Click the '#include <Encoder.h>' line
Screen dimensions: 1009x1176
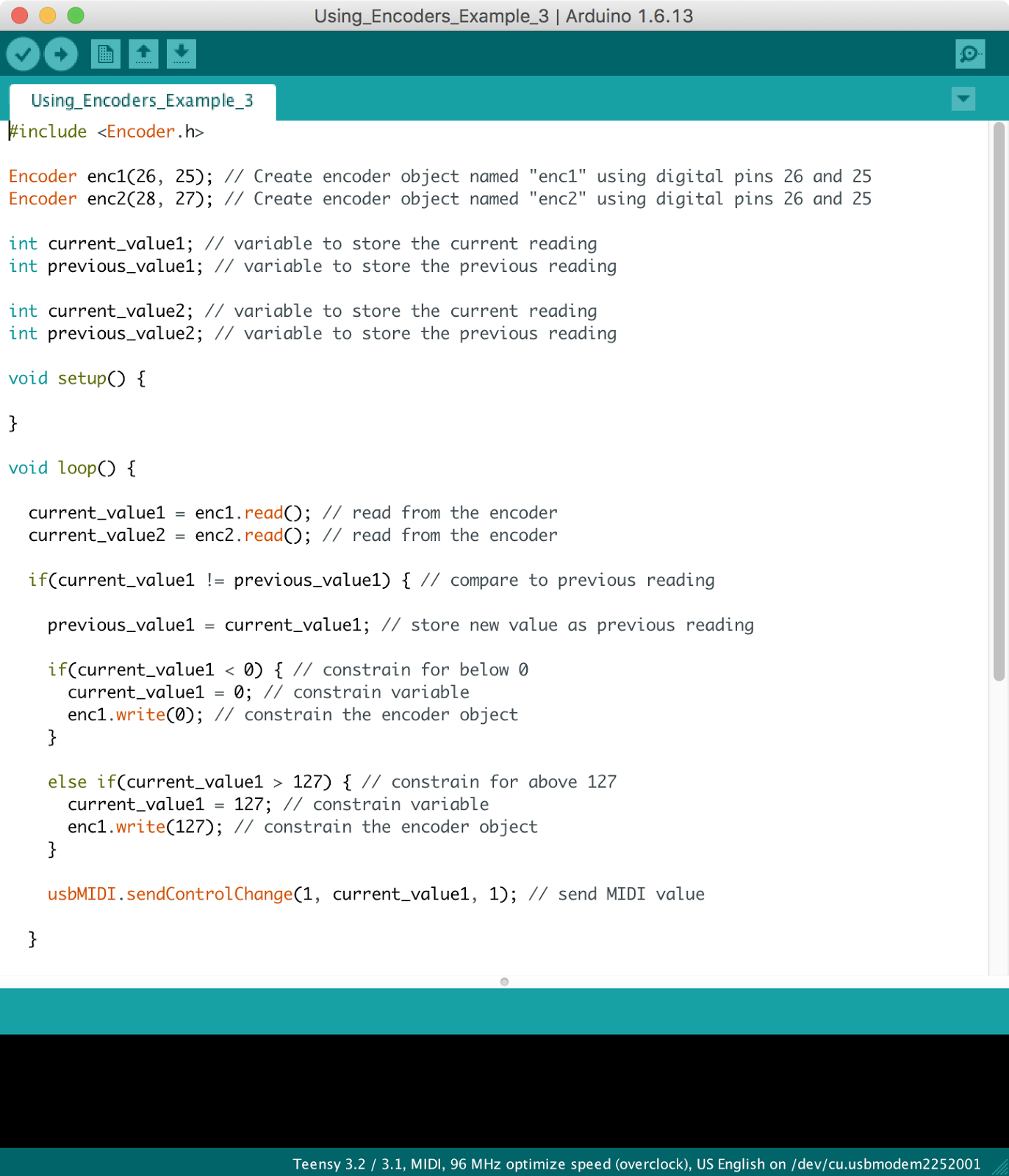tap(107, 132)
